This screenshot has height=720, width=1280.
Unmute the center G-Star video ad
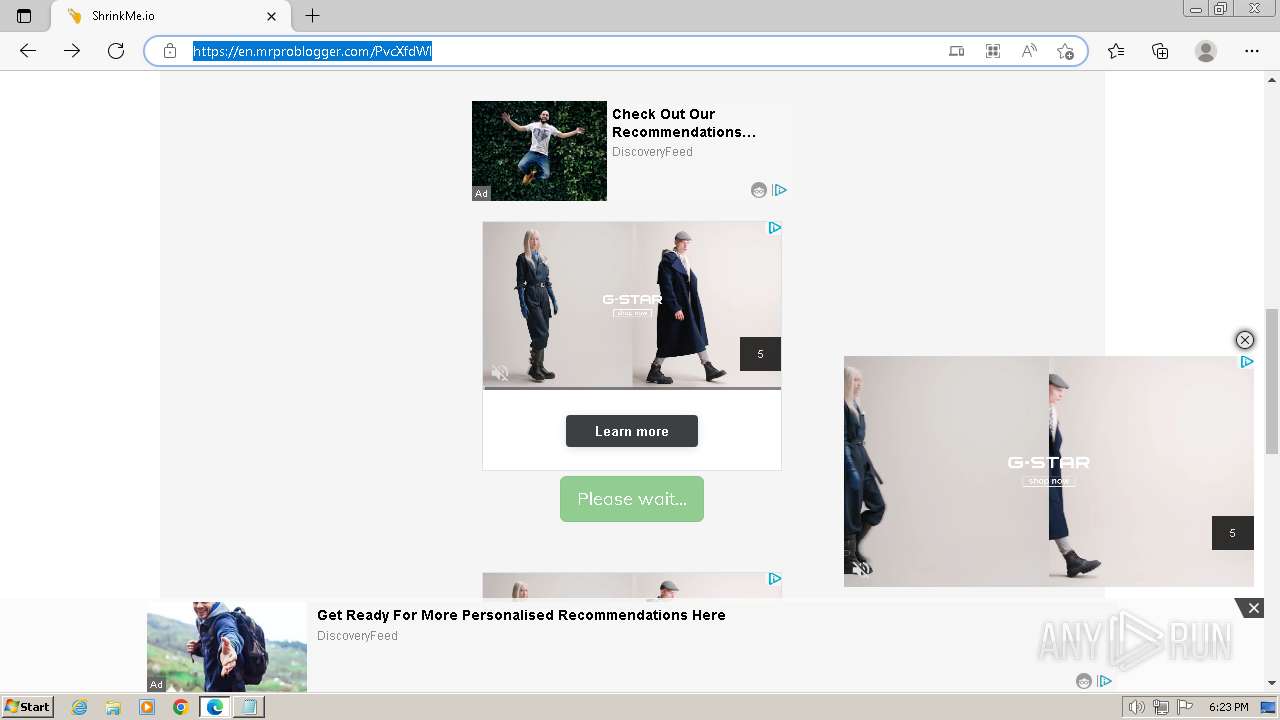click(x=500, y=373)
